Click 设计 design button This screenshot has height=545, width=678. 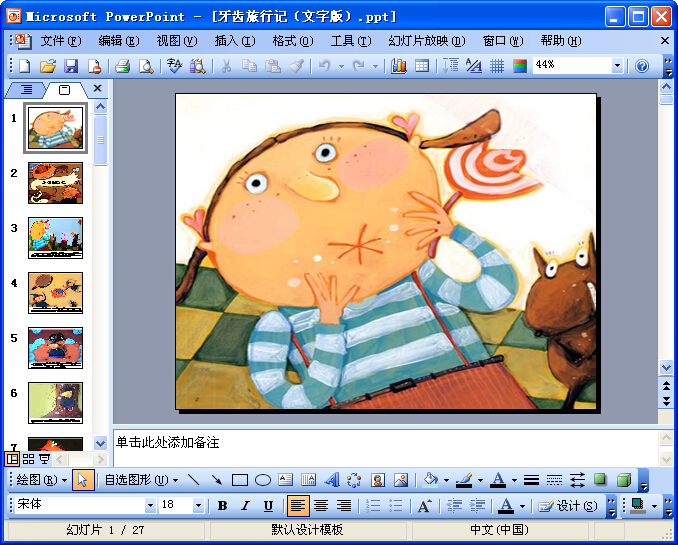[568, 505]
